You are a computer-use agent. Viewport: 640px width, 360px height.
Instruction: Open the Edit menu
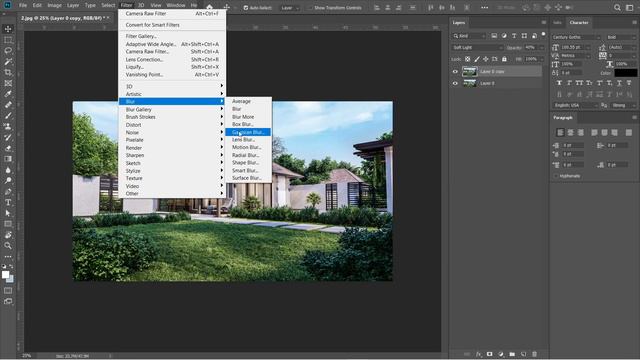37,5
